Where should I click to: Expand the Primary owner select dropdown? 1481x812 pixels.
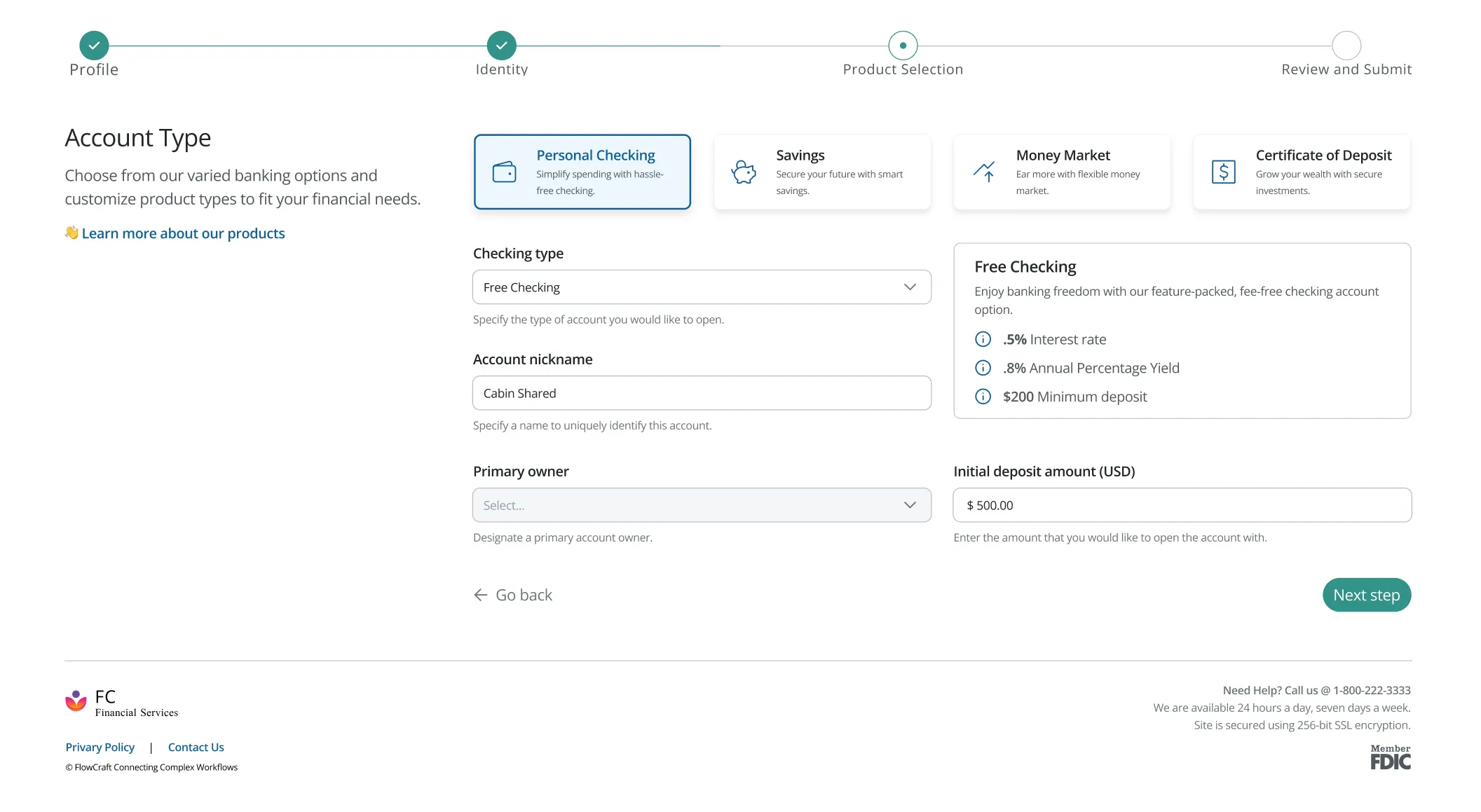pyautogui.click(x=701, y=505)
